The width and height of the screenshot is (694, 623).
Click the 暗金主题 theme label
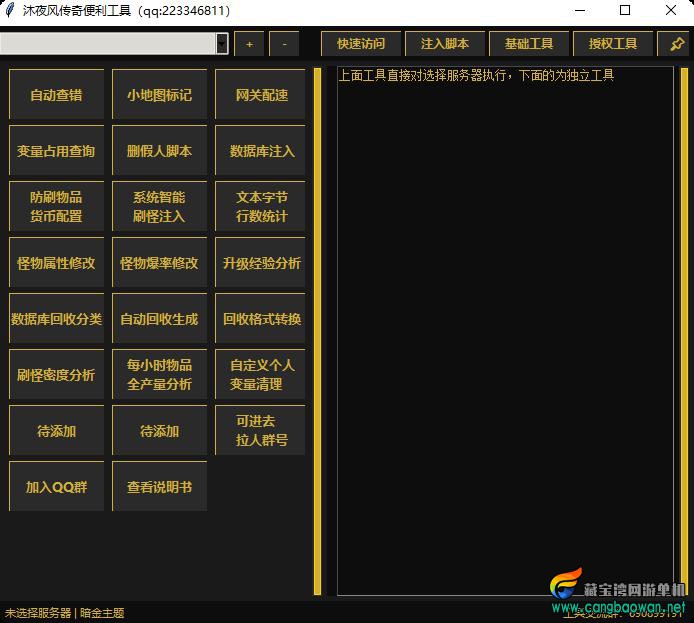point(102,613)
